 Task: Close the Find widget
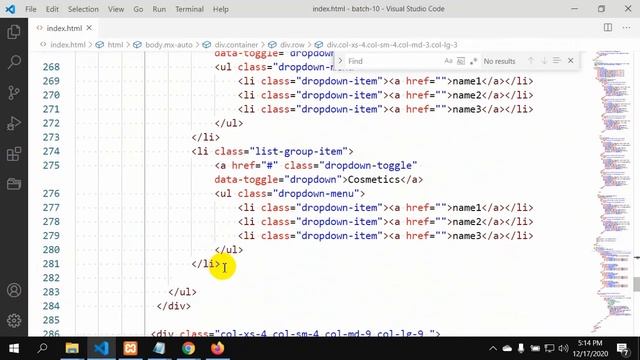(571, 61)
